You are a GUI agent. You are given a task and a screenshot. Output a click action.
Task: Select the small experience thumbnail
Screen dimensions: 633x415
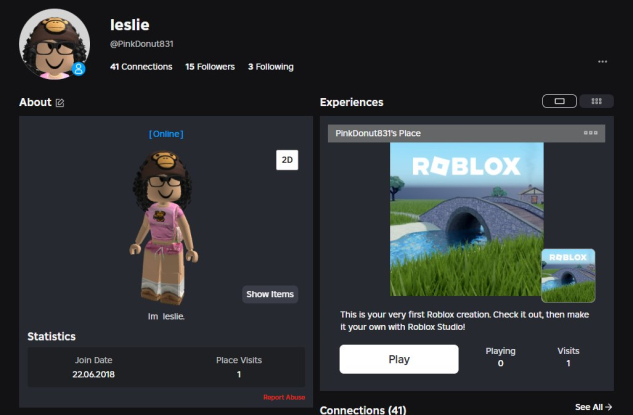pyautogui.click(x=568, y=275)
